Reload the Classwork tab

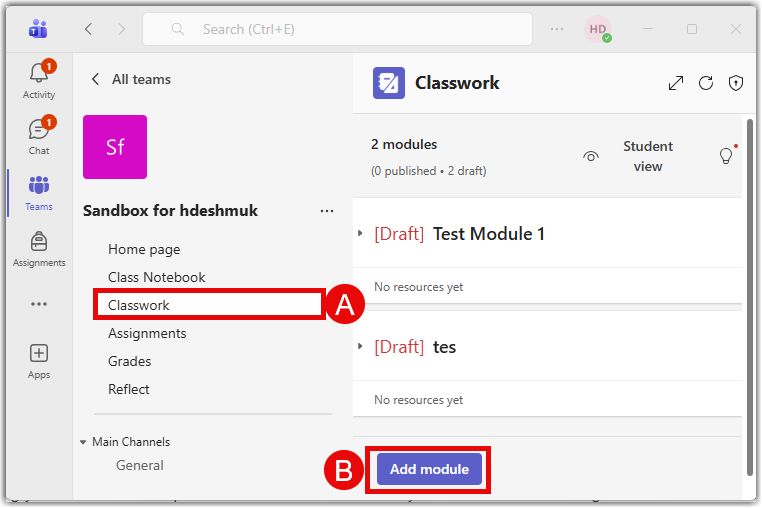click(706, 83)
